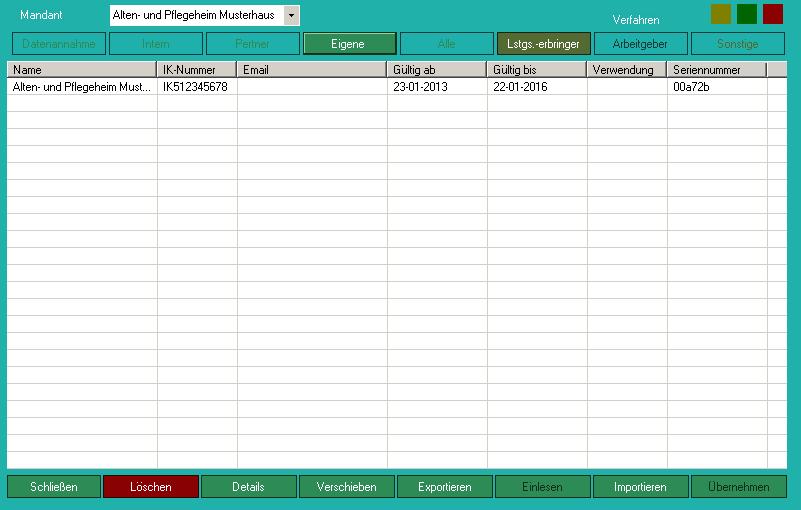Image resolution: width=801 pixels, height=510 pixels.
Task: Click the Einlesen button
Action: [x=543, y=486]
